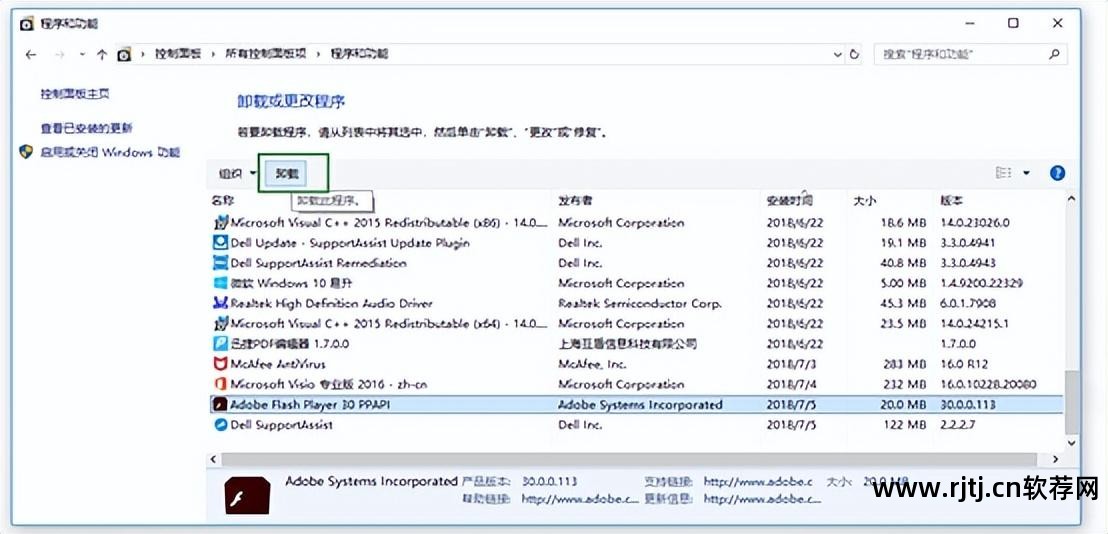Open the view options dropdown arrow

tap(1026, 173)
